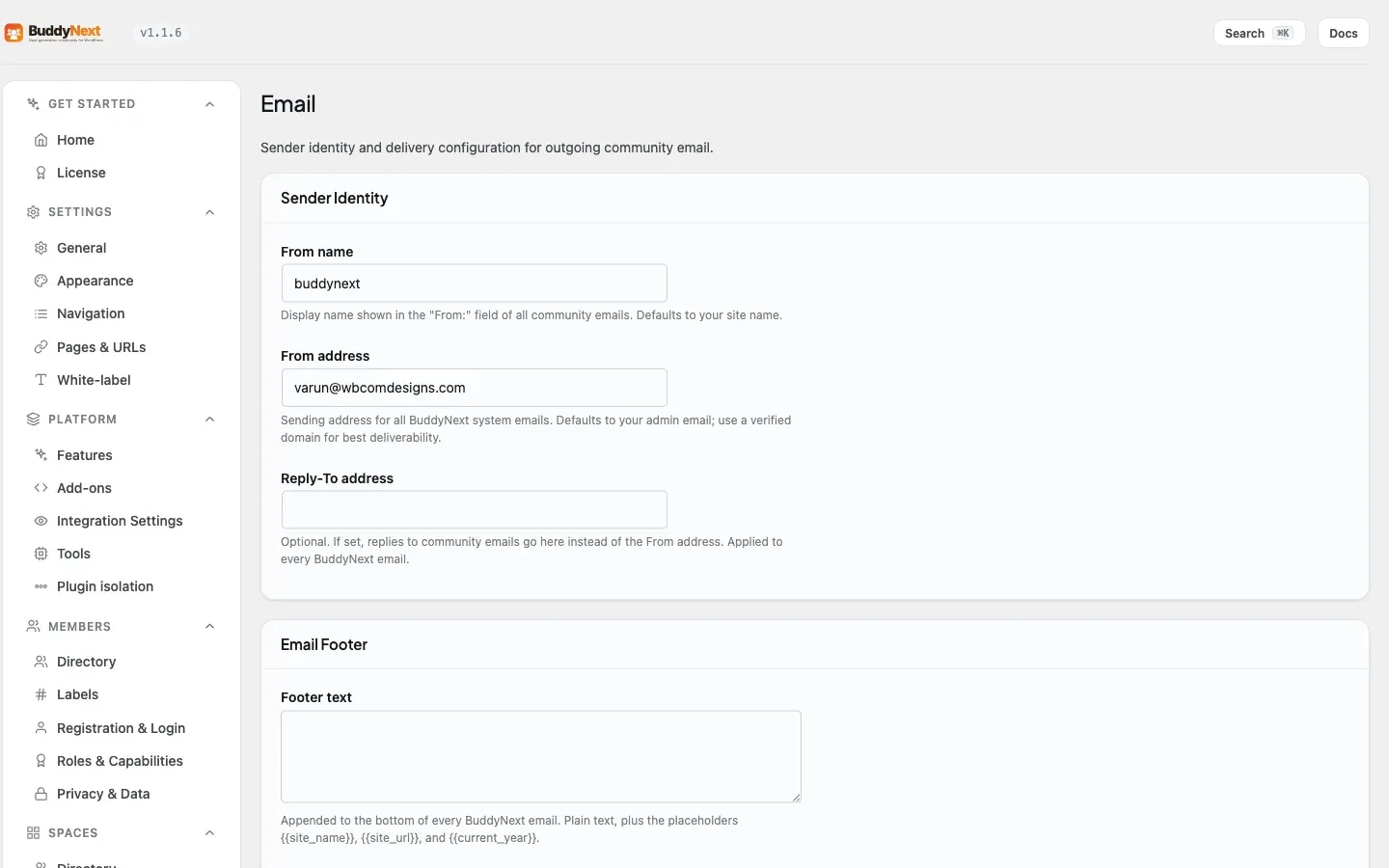The width and height of the screenshot is (1389, 868).
Task: Click the License ribbon icon
Action: click(x=41, y=173)
